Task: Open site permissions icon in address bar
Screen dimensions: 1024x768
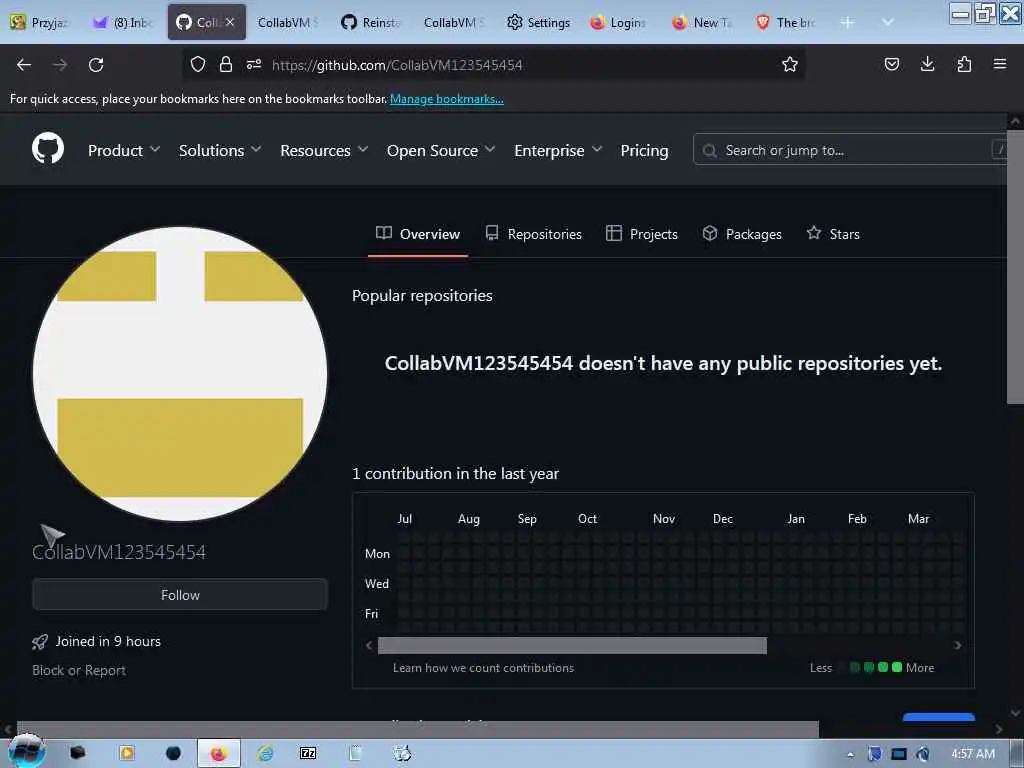Action: (254, 64)
